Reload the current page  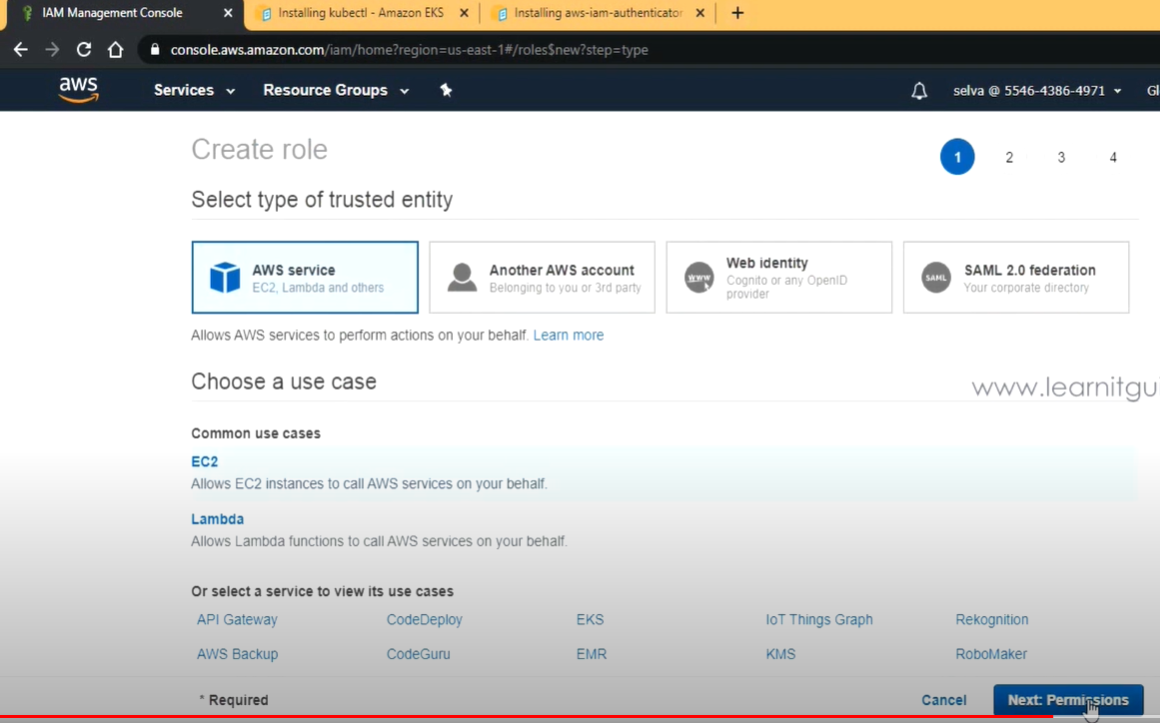click(84, 50)
